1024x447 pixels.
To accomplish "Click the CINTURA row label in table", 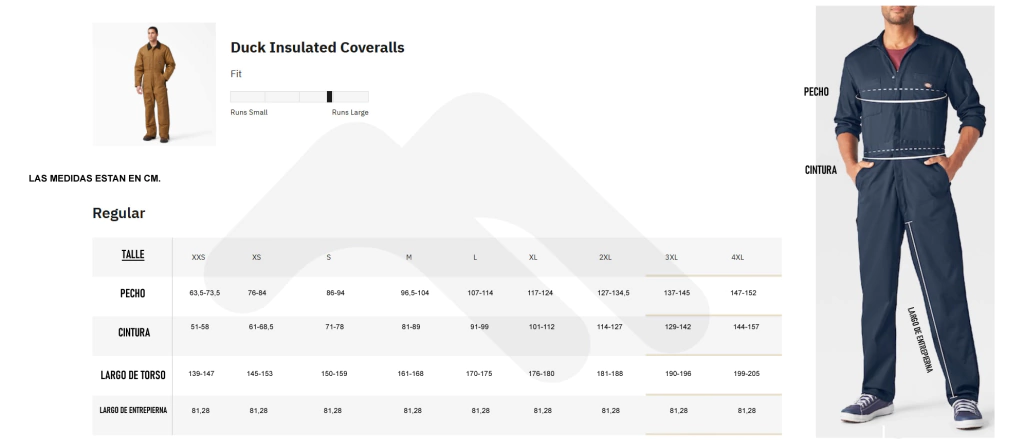I will tap(134, 333).
